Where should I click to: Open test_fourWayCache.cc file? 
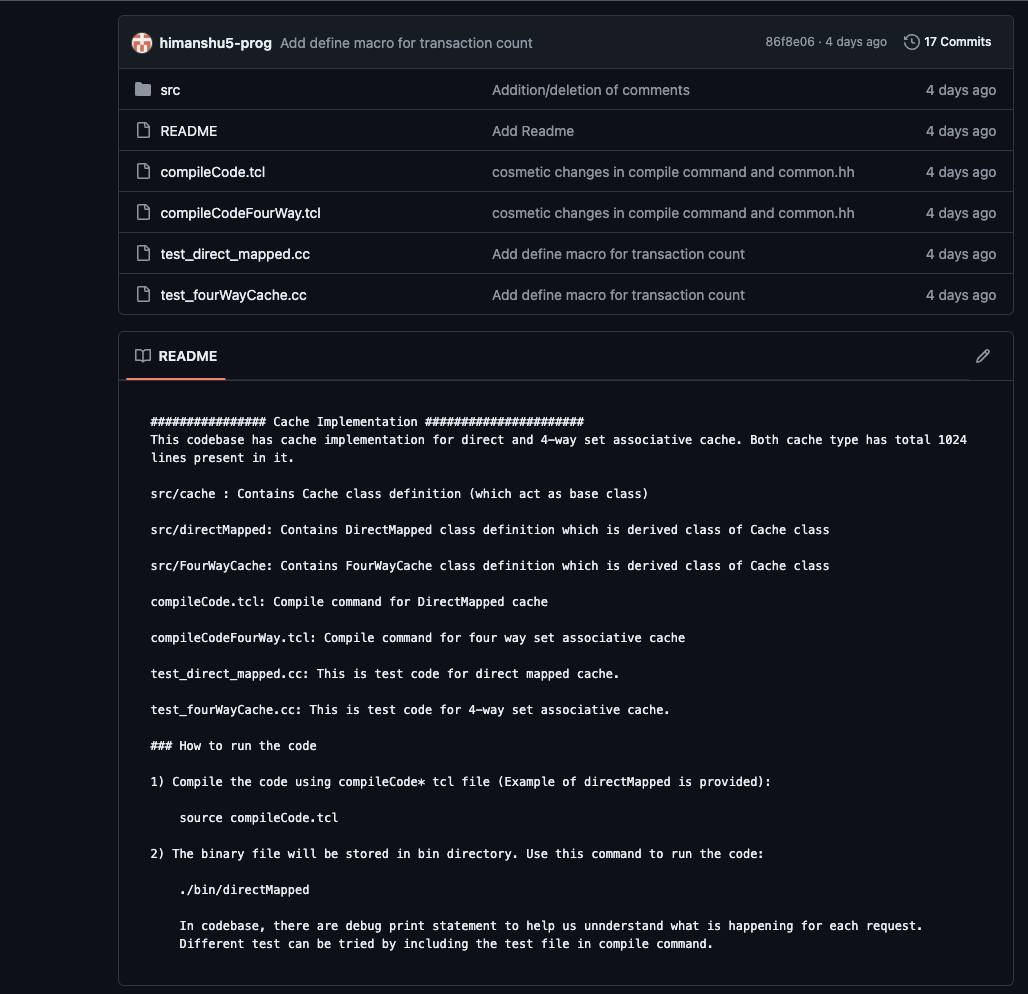point(233,295)
